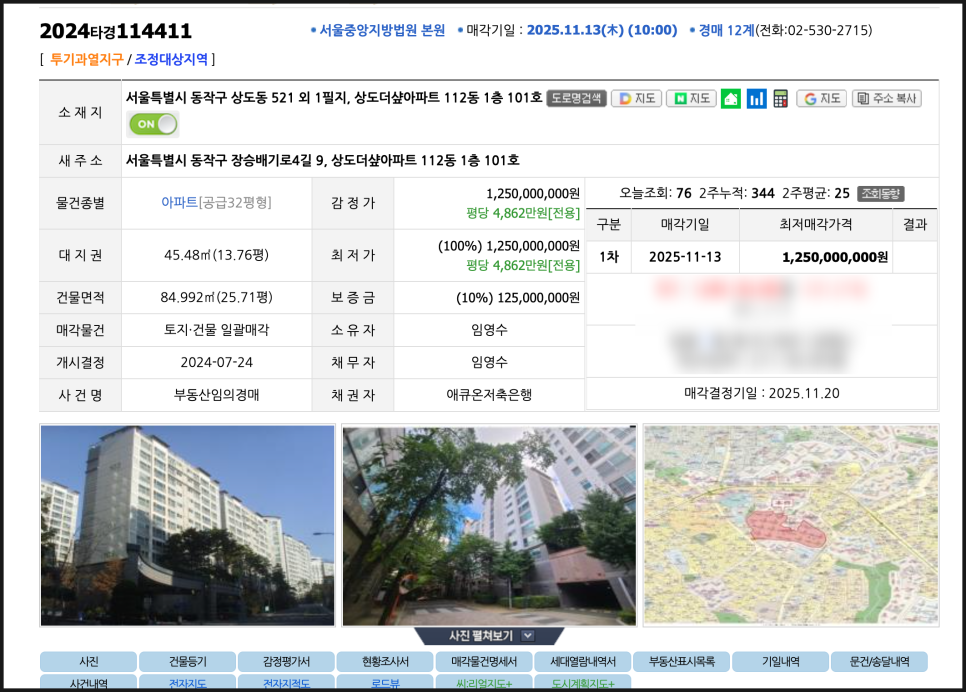Click the 감정평가서 appraisal report button

285,661
